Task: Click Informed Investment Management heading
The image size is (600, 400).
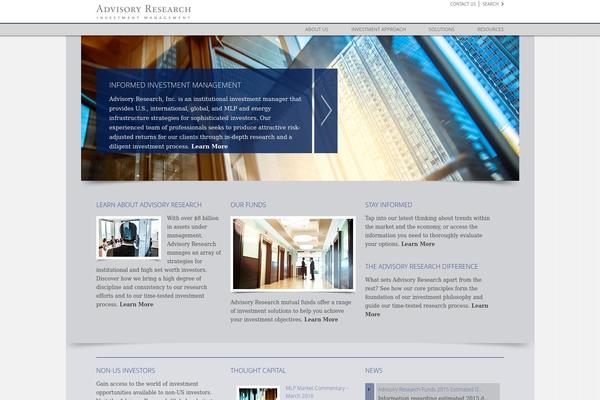Action: click(x=175, y=85)
